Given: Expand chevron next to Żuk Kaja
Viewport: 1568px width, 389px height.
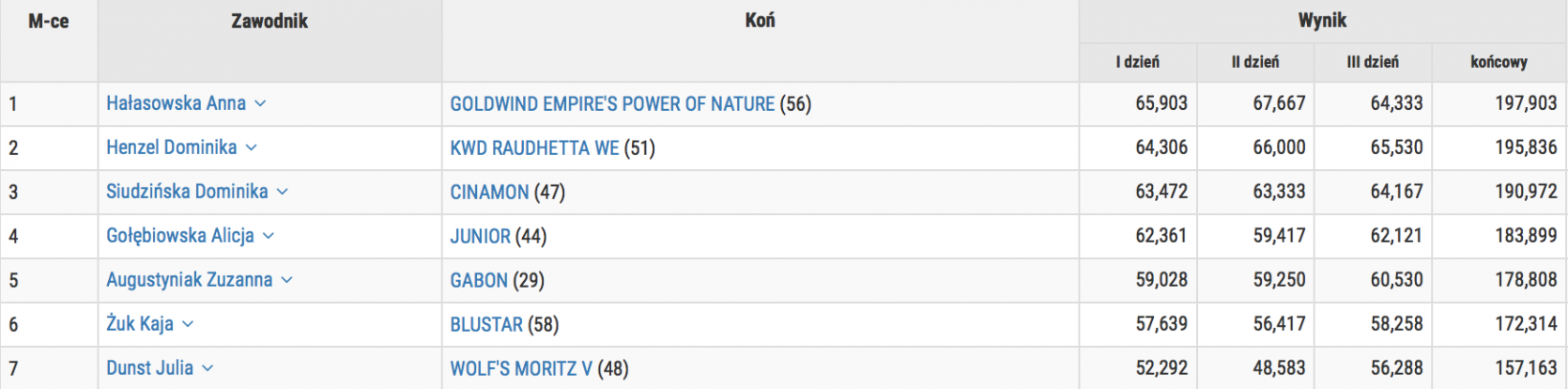Looking at the screenshot, I should click(x=187, y=325).
